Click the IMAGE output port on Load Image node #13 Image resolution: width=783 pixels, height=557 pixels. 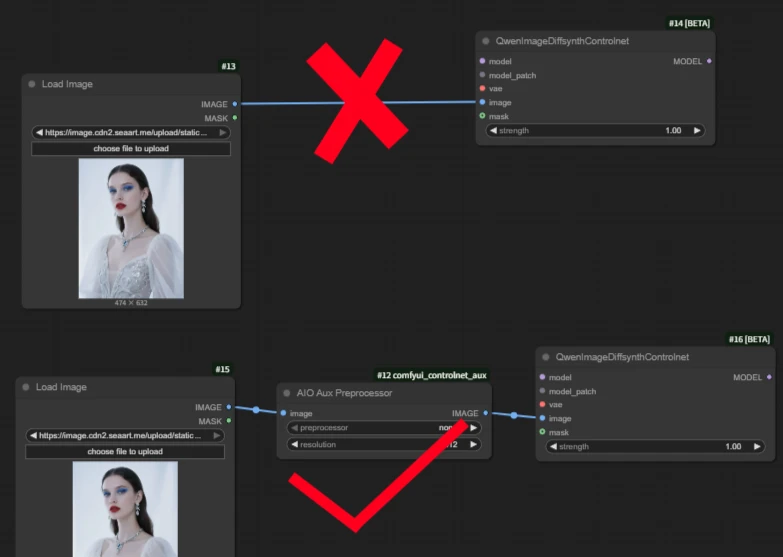tap(235, 104)
